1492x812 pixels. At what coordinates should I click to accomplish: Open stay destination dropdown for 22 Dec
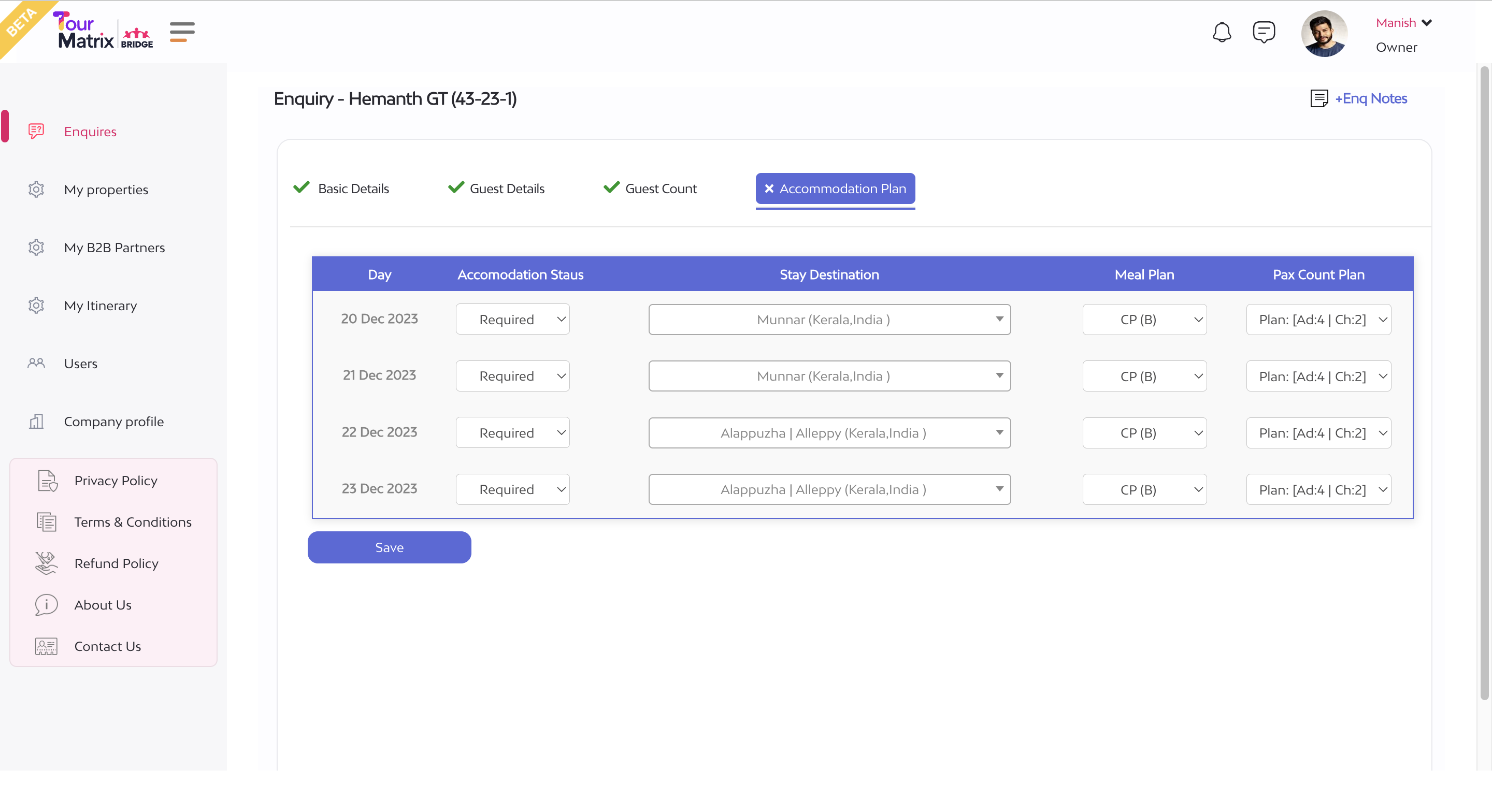[829, 432]
